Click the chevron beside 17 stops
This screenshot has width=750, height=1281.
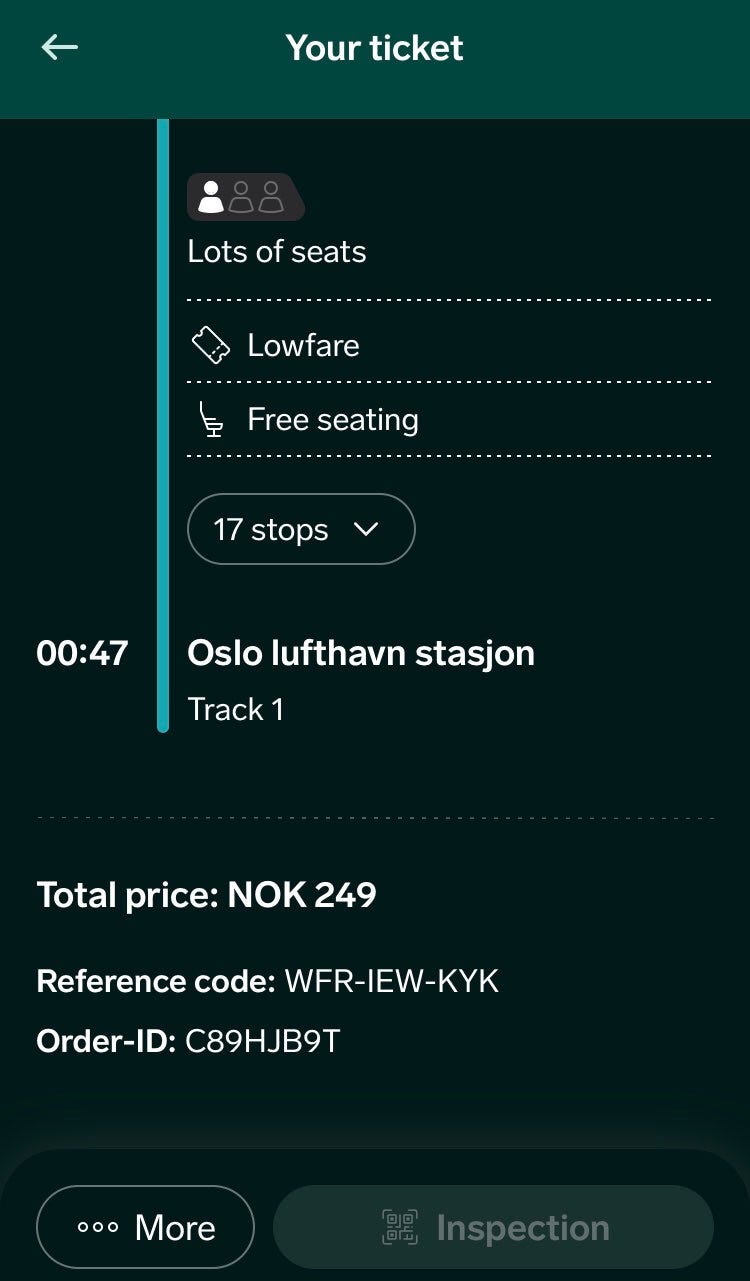point(367,529)
